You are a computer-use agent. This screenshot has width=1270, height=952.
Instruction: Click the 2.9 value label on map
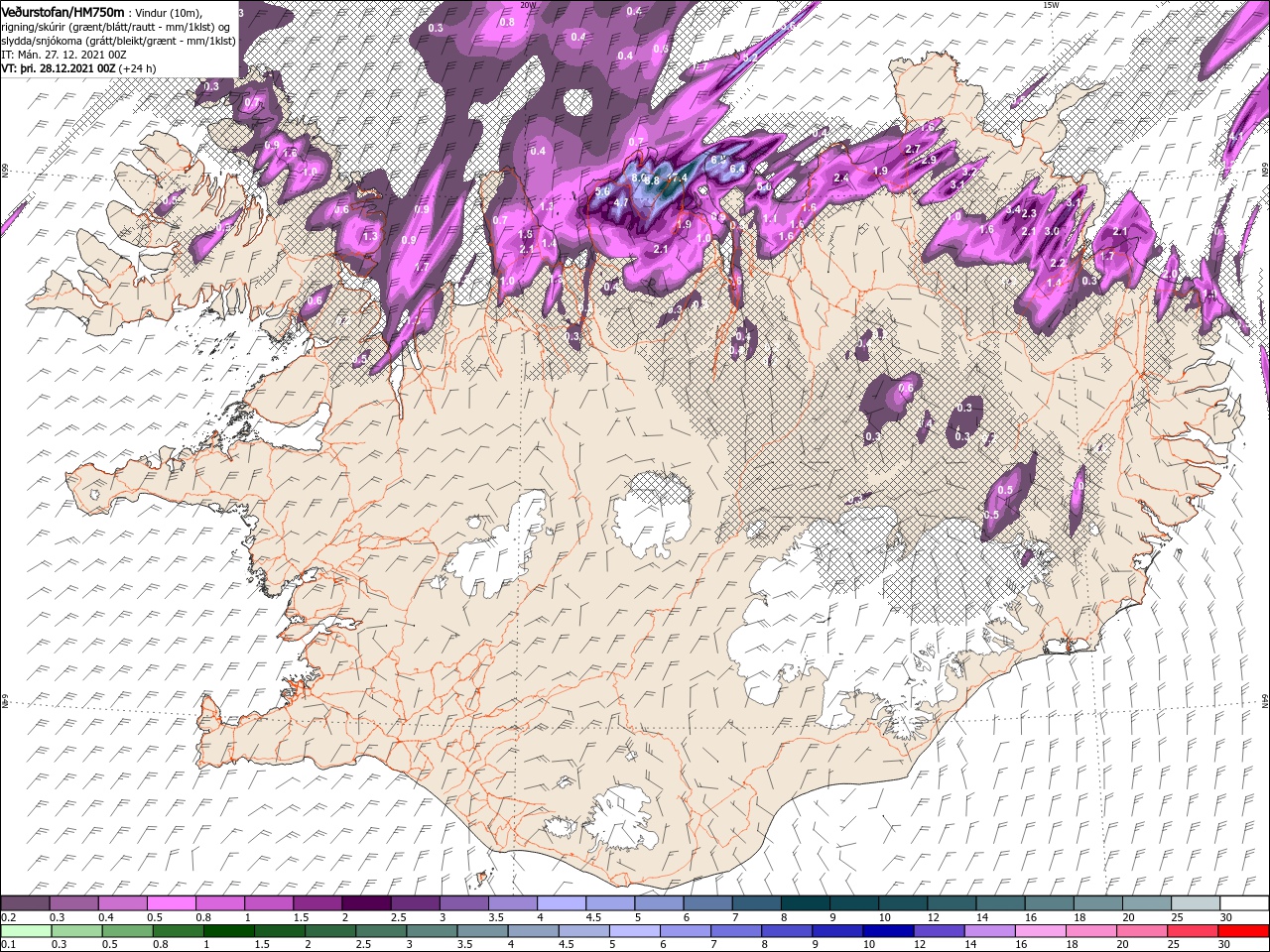929,161
